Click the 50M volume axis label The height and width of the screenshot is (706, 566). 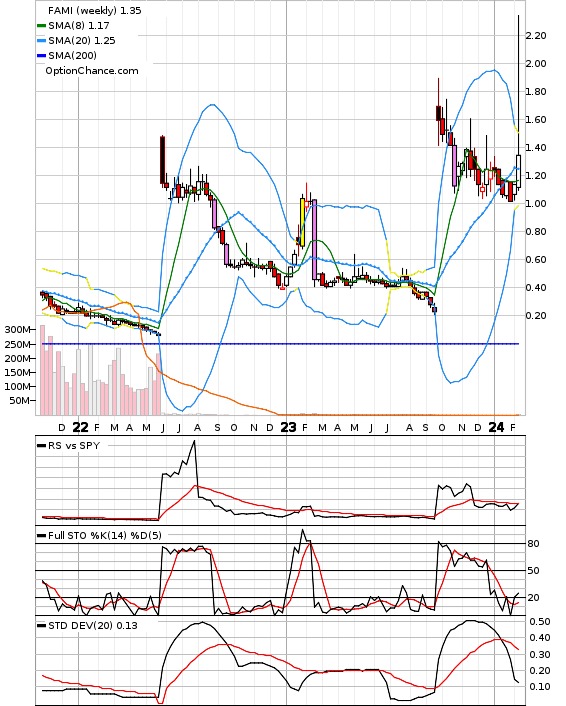click(20, 400)
